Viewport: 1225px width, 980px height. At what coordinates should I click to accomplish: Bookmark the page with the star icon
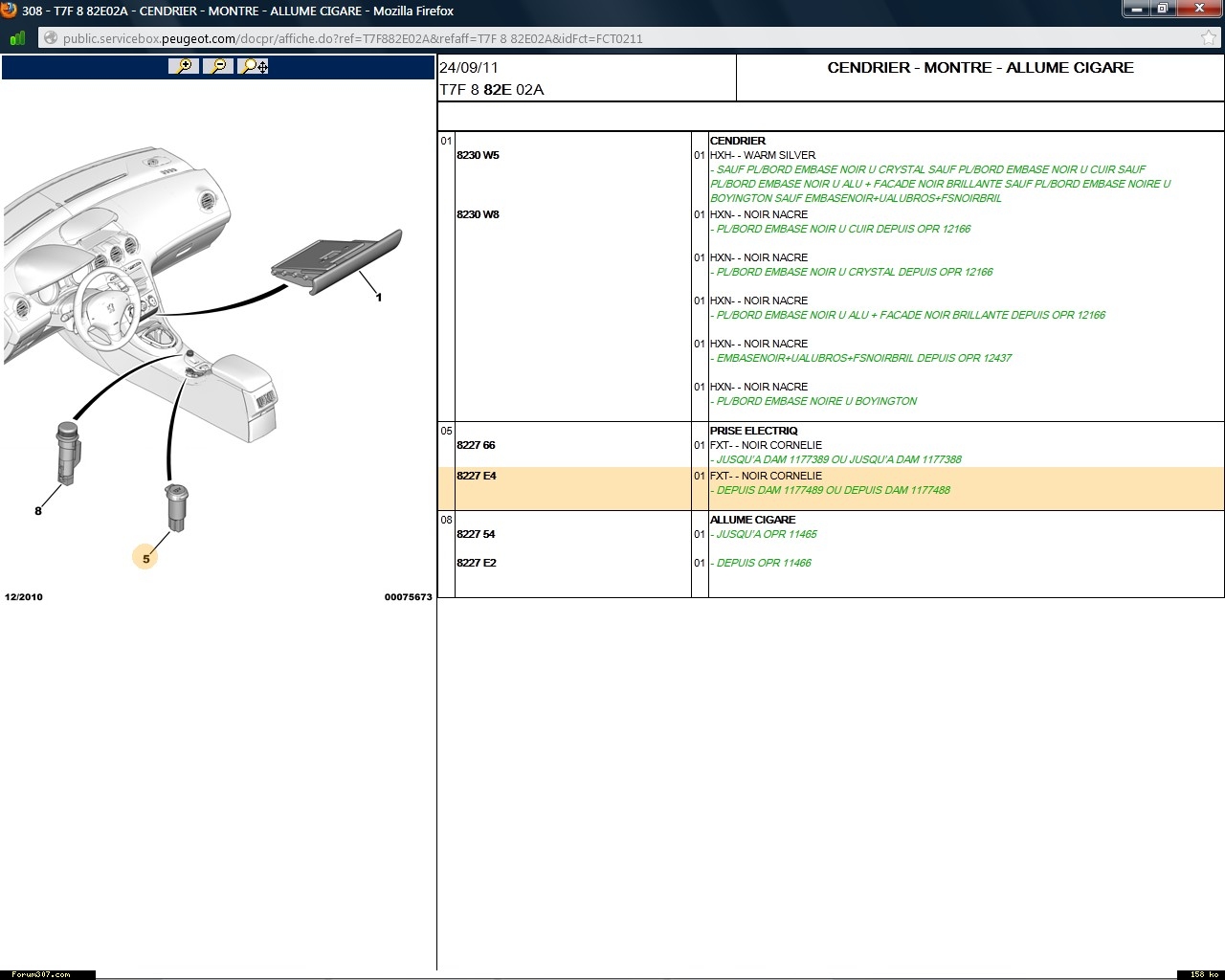click(1208, 38)
